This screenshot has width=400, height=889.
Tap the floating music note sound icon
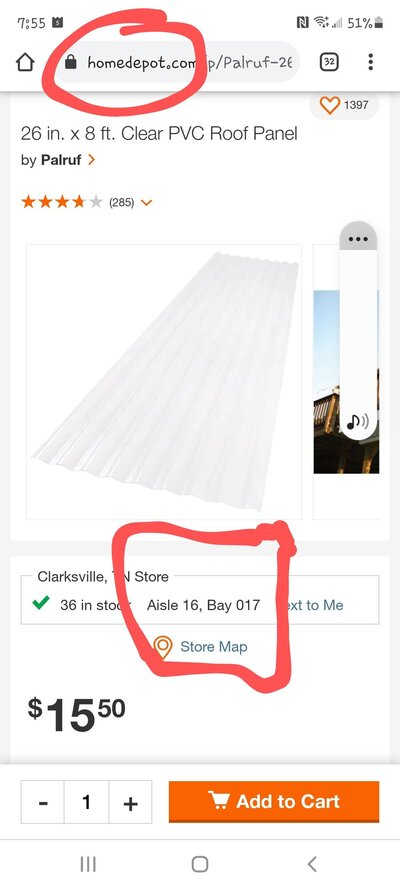point(358,421)
